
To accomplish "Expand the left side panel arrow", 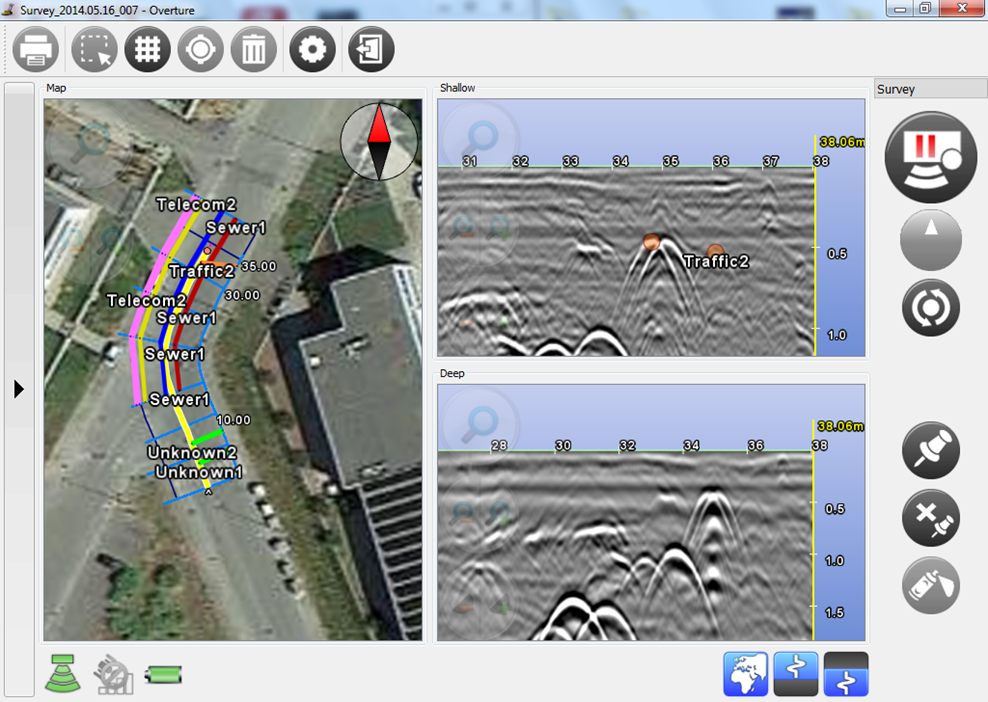I will 19,388.
